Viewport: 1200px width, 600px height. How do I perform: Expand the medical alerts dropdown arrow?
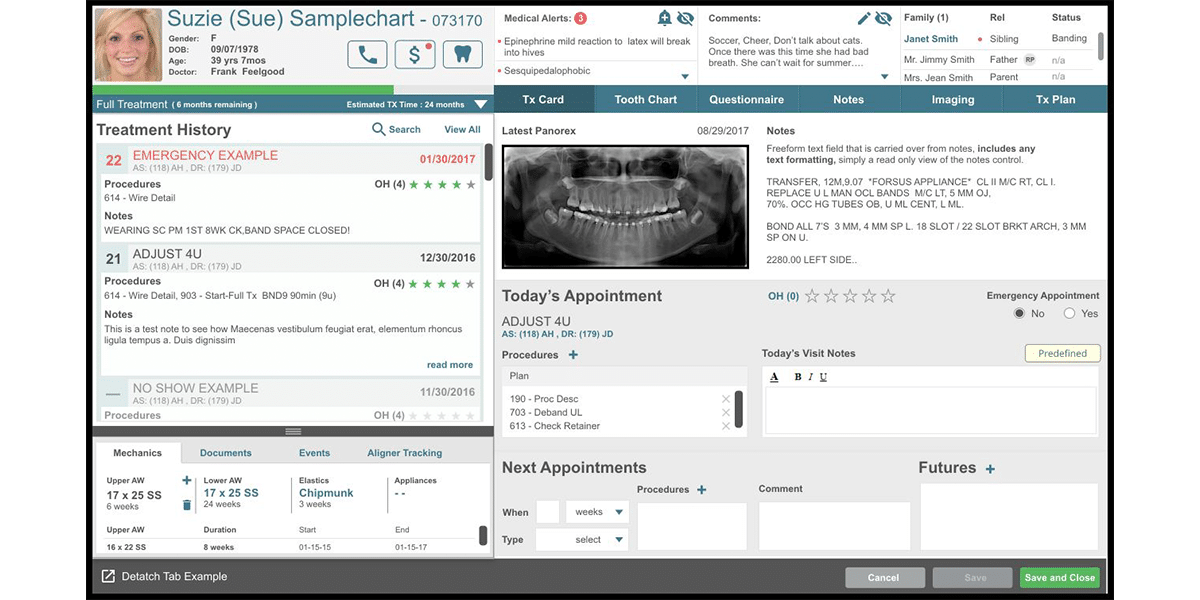coord(685,74)
